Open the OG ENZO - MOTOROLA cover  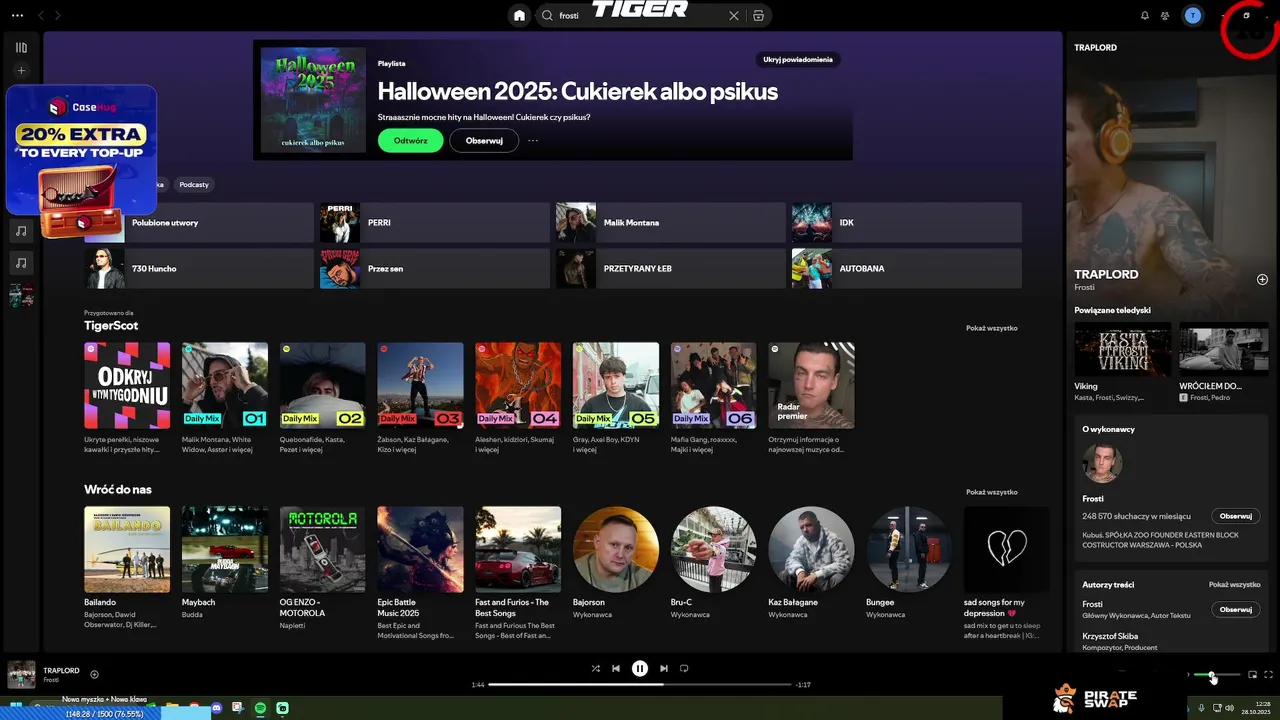point(323,549)
